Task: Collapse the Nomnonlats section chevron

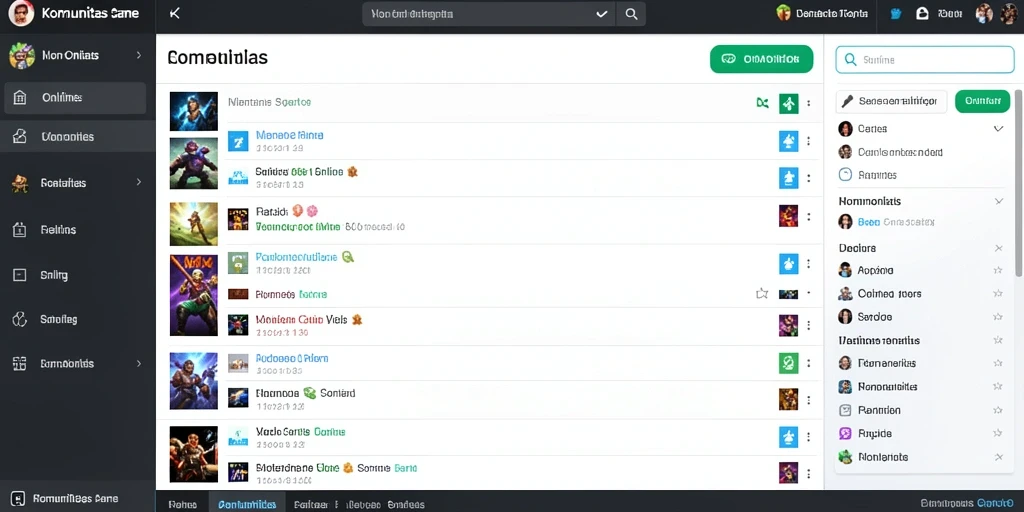Action: tap(999, 201)
